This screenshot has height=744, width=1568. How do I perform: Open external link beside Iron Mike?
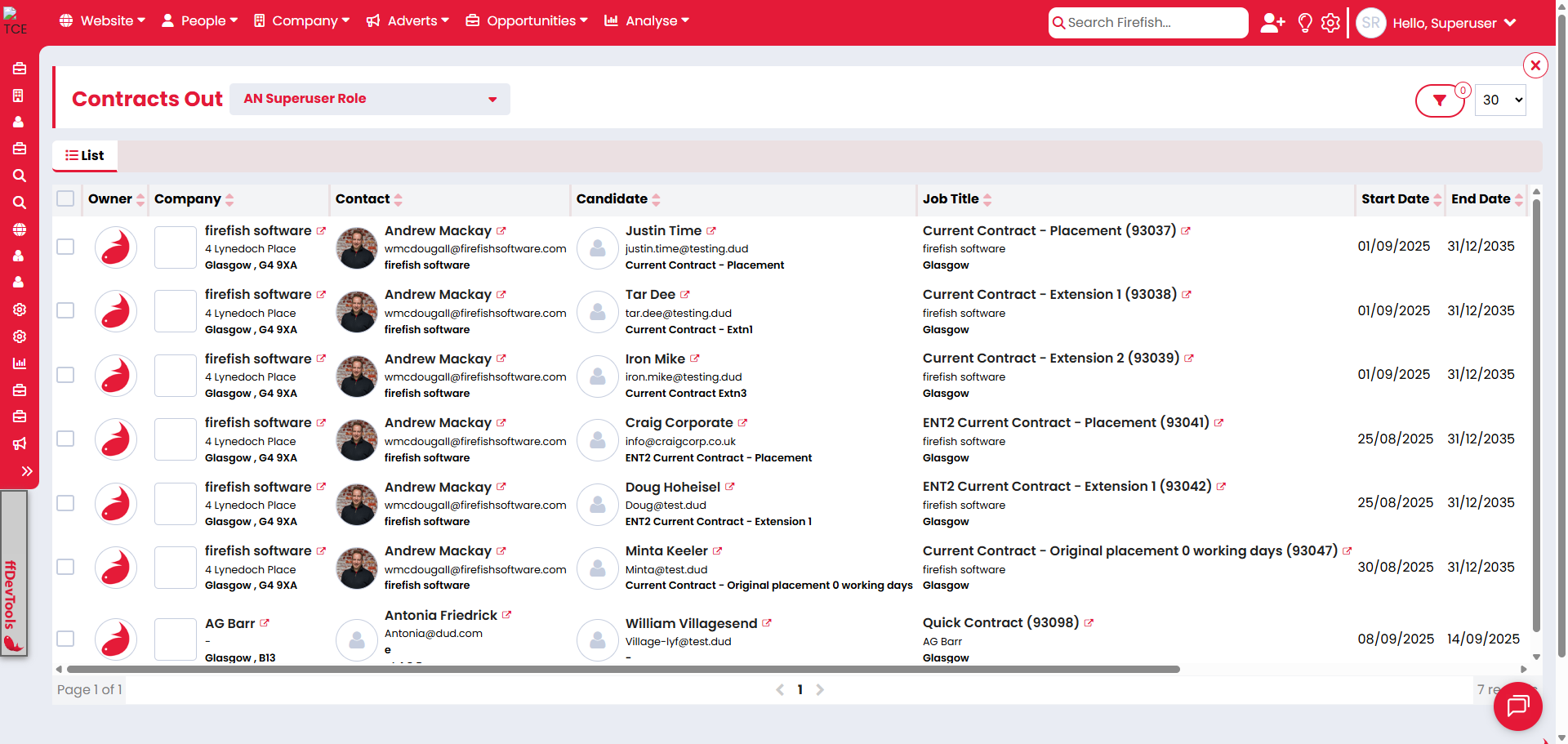click(695, 359)
